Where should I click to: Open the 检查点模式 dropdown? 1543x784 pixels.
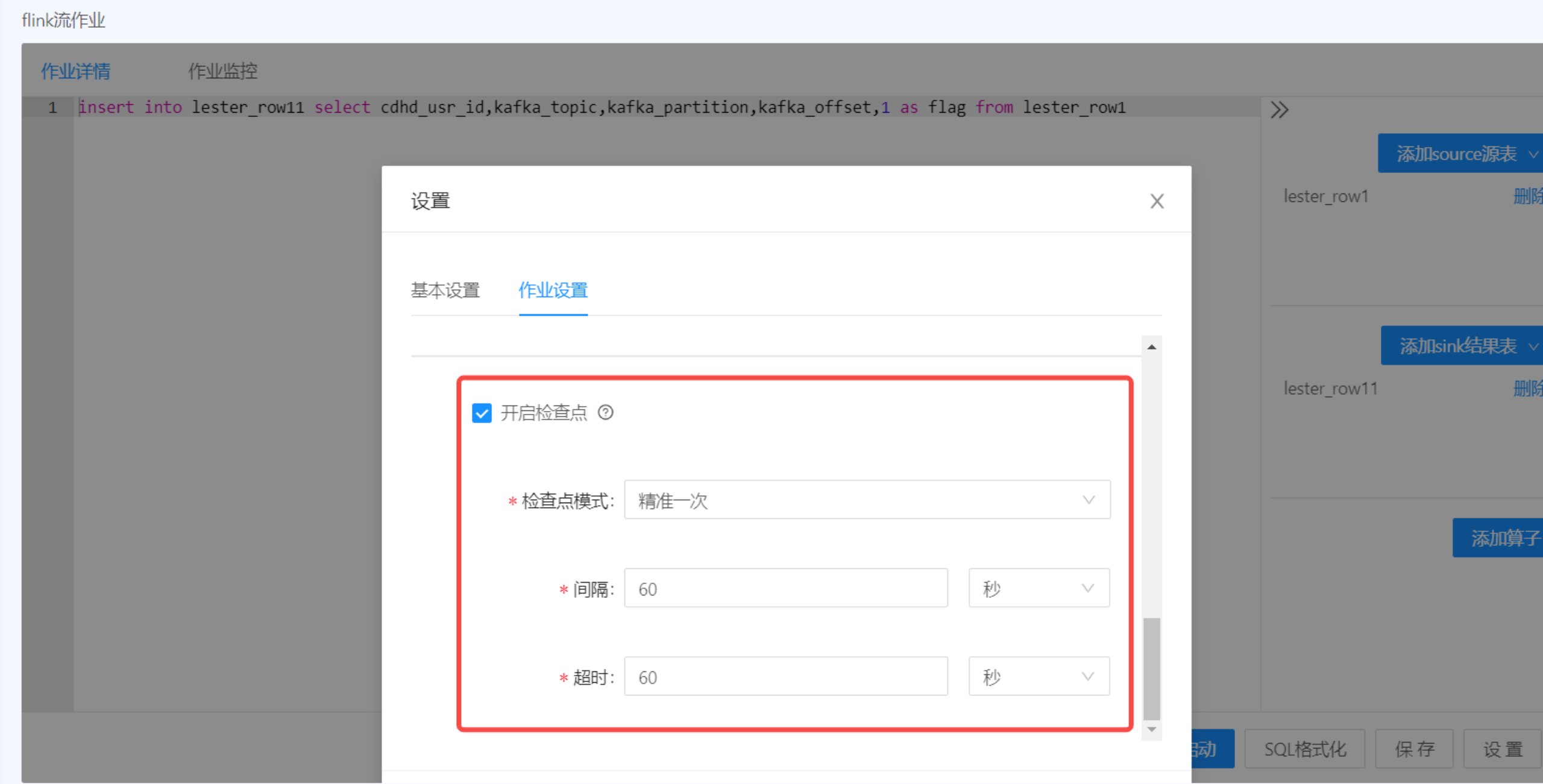click(x=867, y=500)
